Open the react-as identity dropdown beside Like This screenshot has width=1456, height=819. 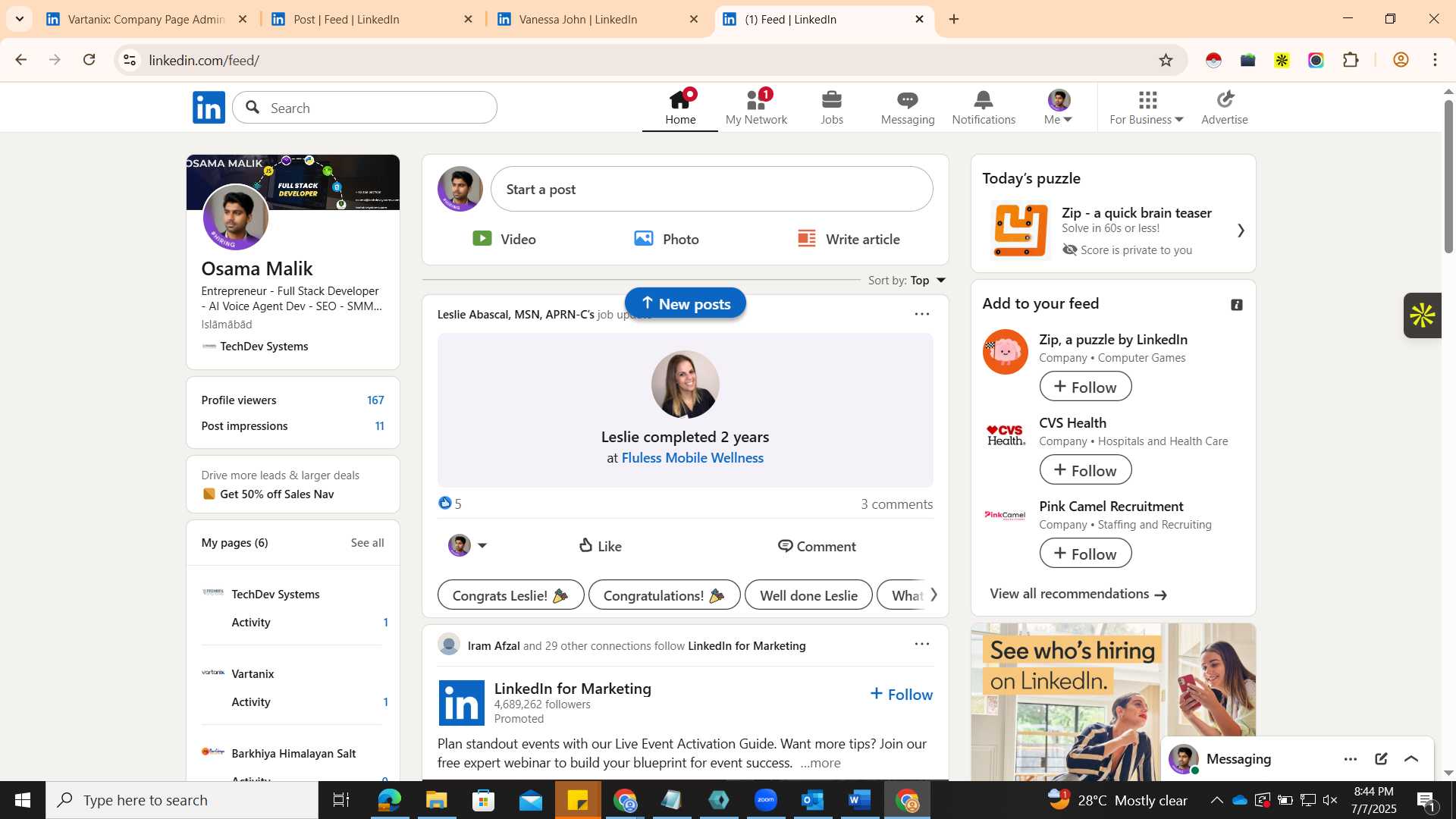point(467,545)
